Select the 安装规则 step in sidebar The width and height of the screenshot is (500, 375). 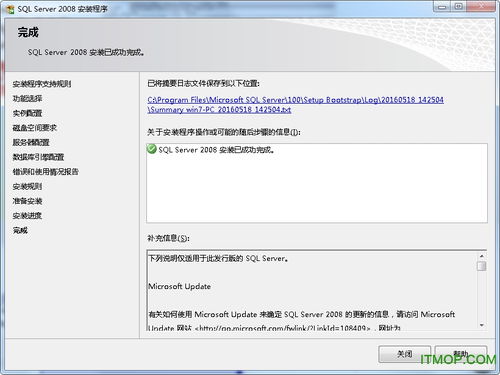(x=27, y=186)
